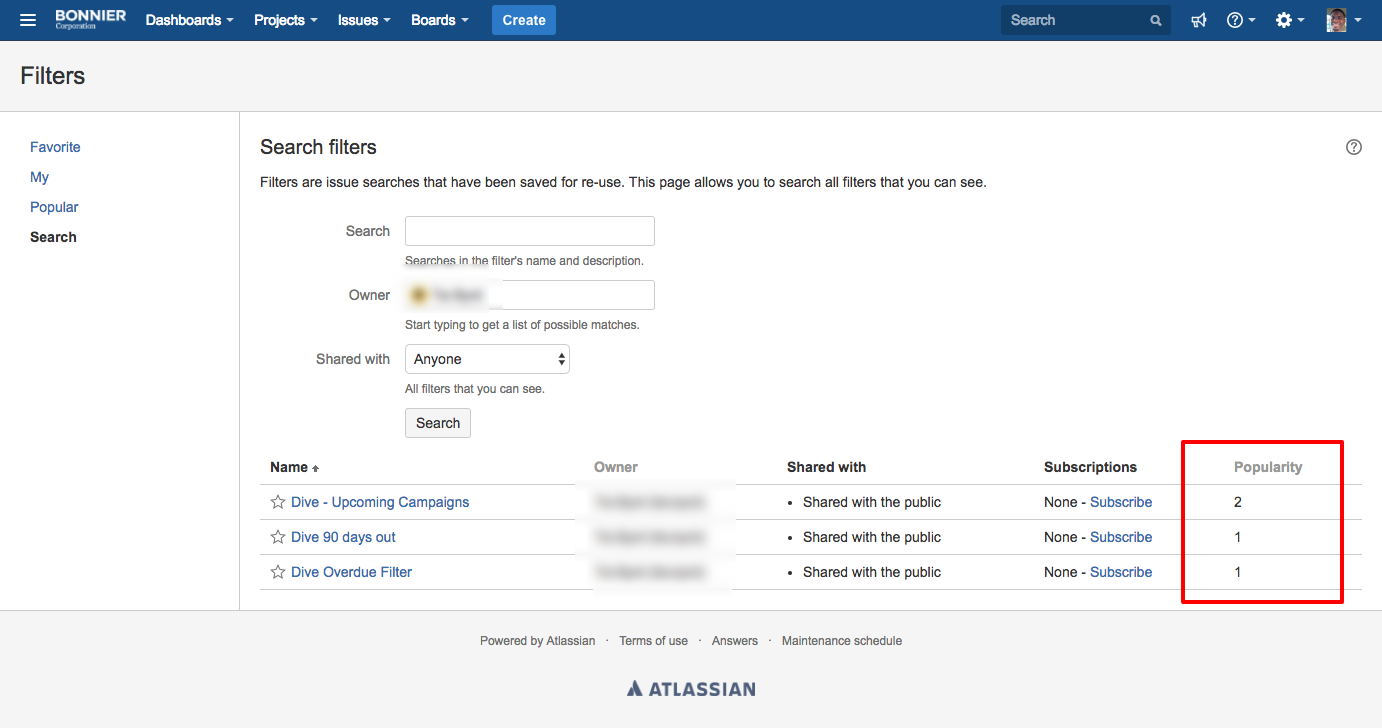The image size is (1382, 728).
Task: Click the filter Search text input
Action: [x=530, y=231]
